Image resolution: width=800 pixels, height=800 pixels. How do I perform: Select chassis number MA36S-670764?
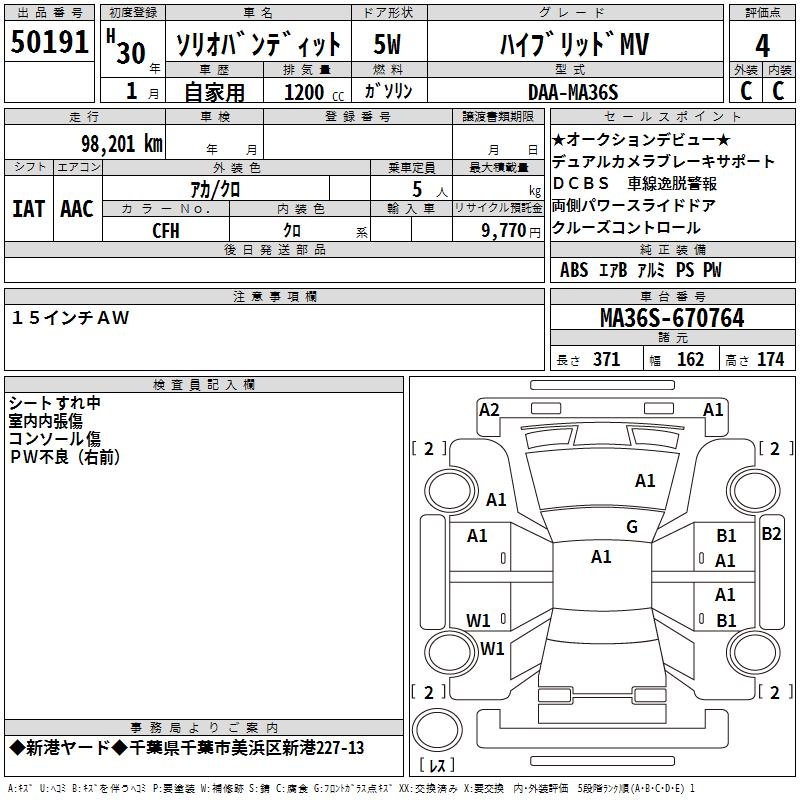671,319
